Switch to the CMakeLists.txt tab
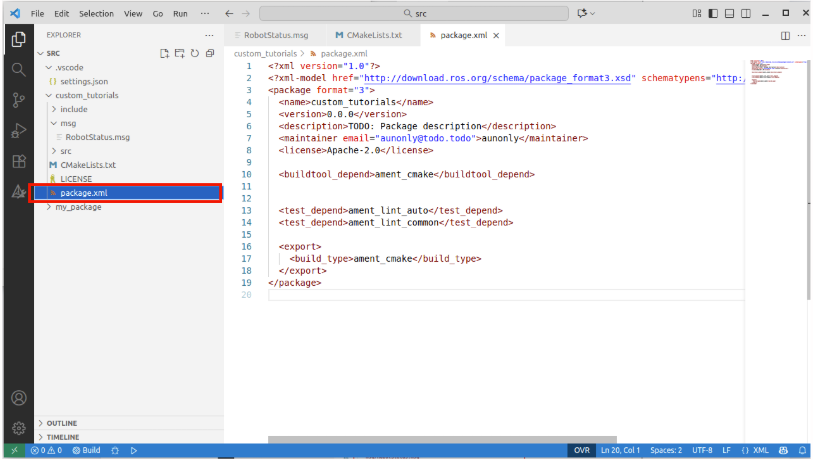The height and width of the screenshot is (460, 813). click(368, 35)
